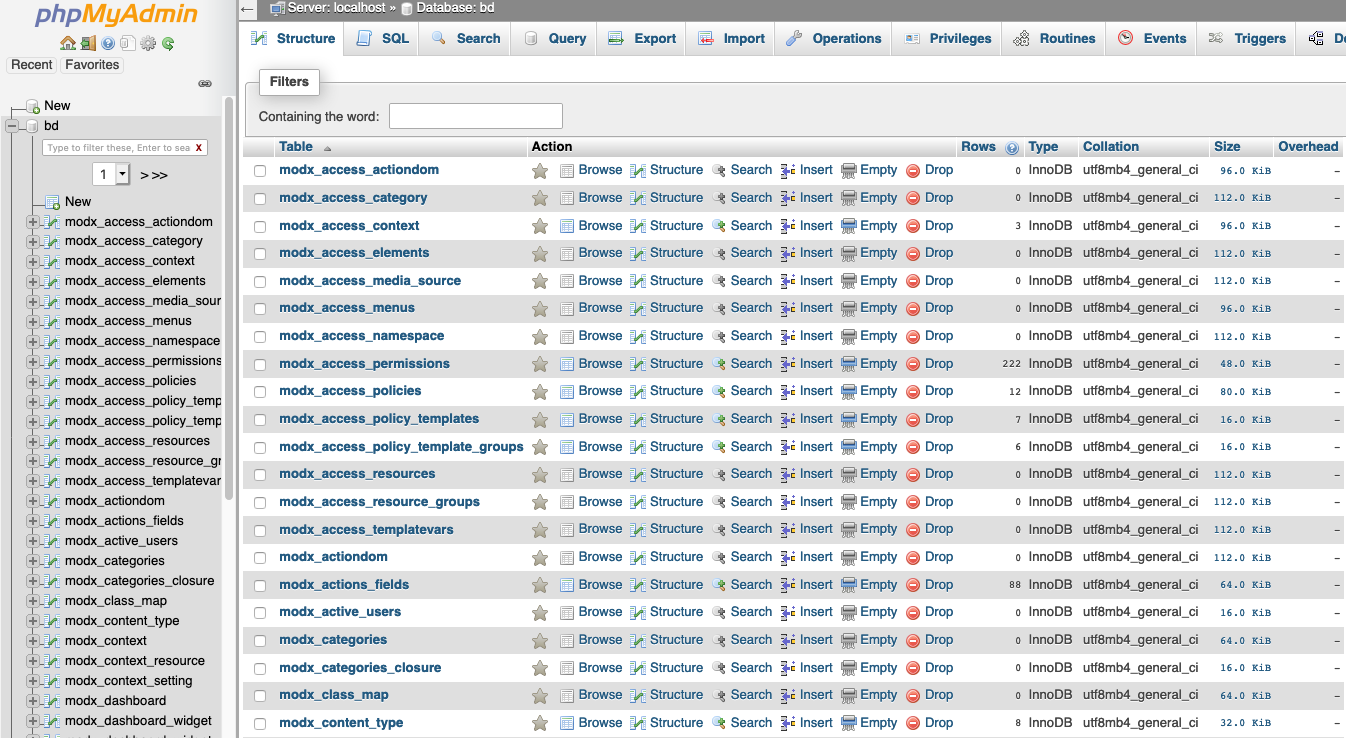Sort by the Size column header
Viewport: 1346px width, 738px height.
[x=1227, y=147]
